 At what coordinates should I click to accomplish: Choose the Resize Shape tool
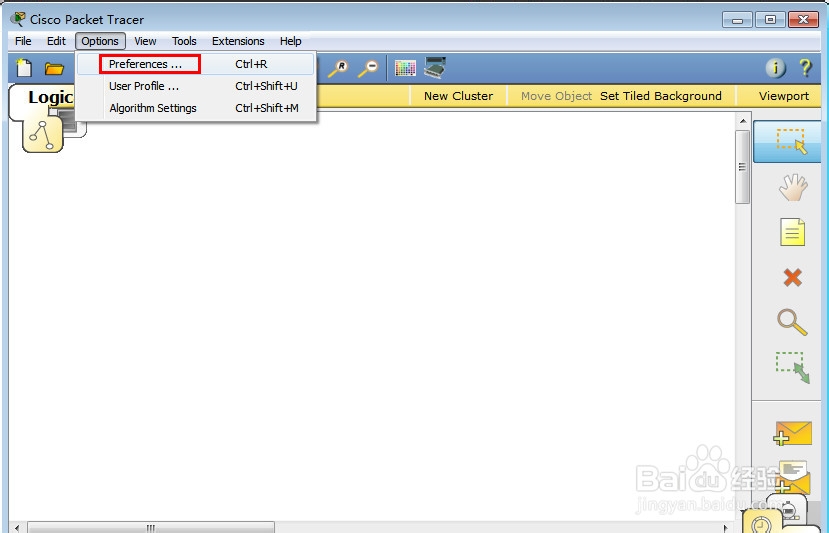[x=793, y=367]
